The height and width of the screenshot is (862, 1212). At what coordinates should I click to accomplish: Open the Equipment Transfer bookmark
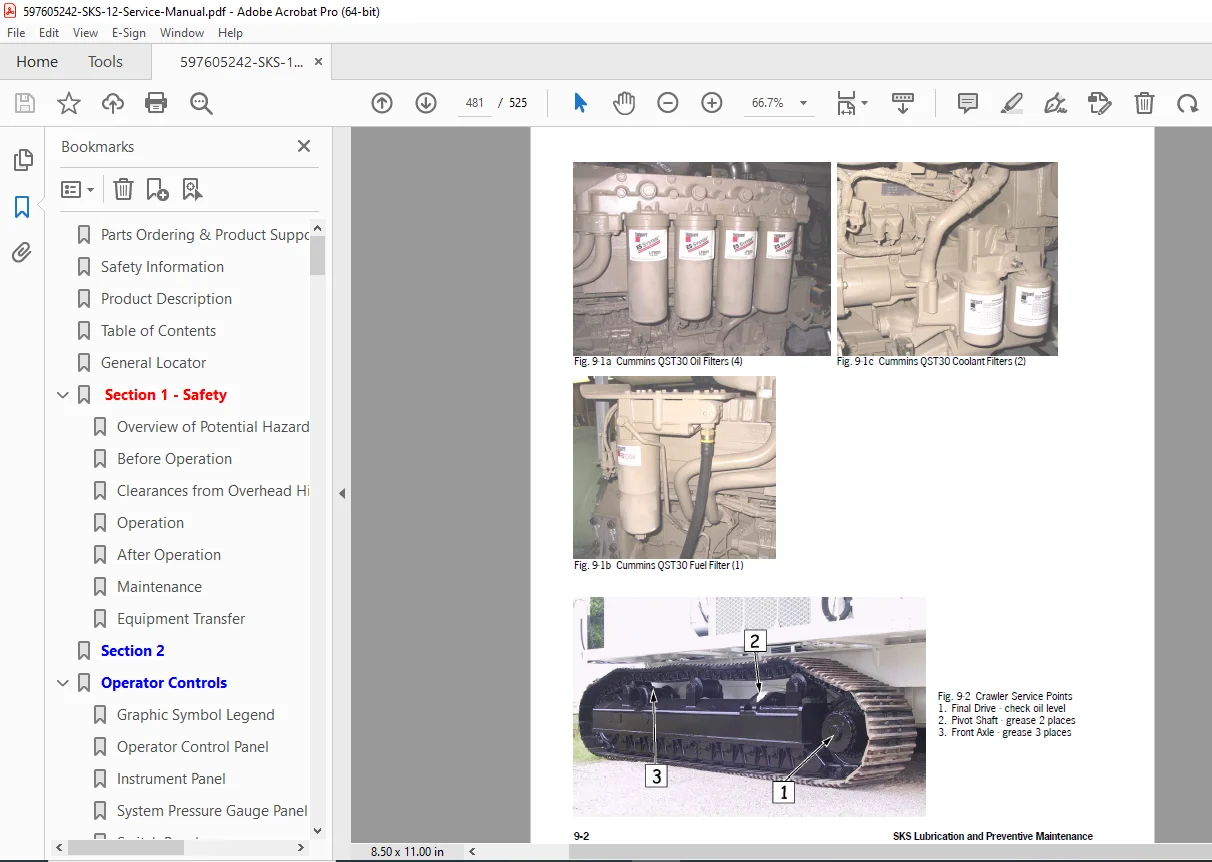(x=181, y=619)
